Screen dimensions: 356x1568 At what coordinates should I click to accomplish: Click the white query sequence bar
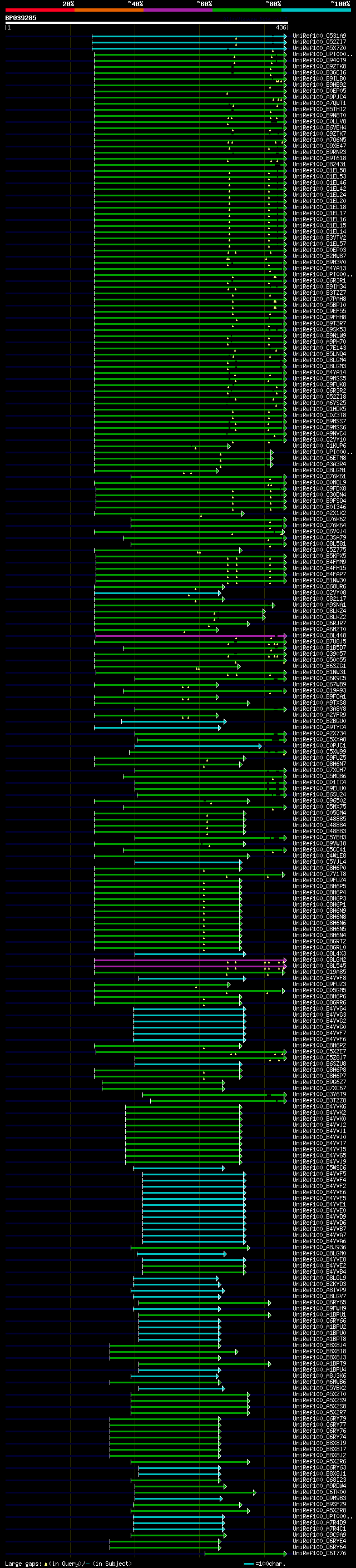tap(147, 23)
